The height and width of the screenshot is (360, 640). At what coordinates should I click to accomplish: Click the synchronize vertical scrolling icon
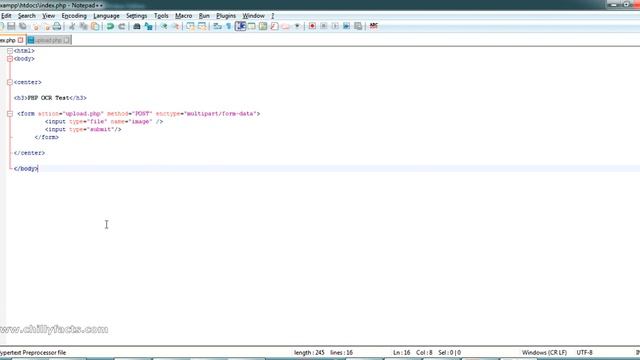click(191, 26)
